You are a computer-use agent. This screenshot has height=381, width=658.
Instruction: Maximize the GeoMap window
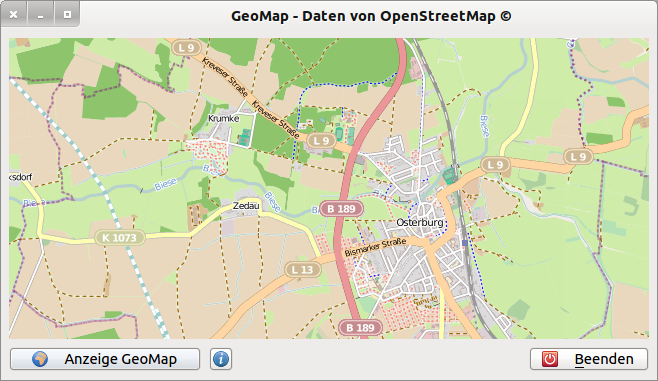coord(67,15)
